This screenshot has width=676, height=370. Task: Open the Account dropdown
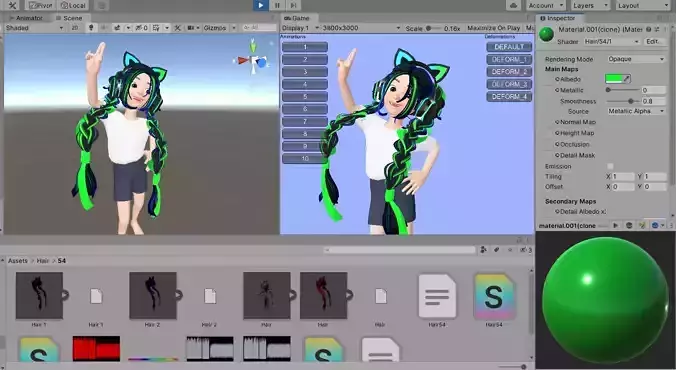click(x=545, y=5)
